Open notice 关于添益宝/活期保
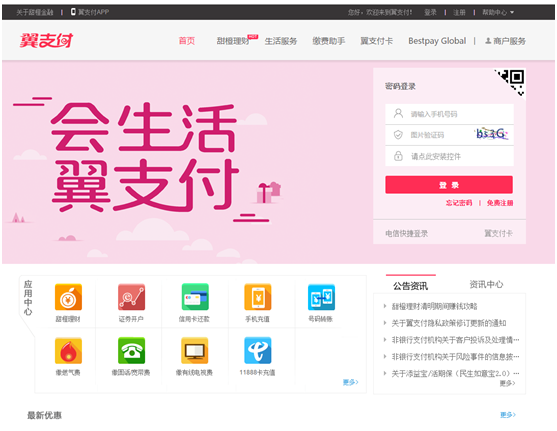The image size is (557, 431). [x=455, y=373]
